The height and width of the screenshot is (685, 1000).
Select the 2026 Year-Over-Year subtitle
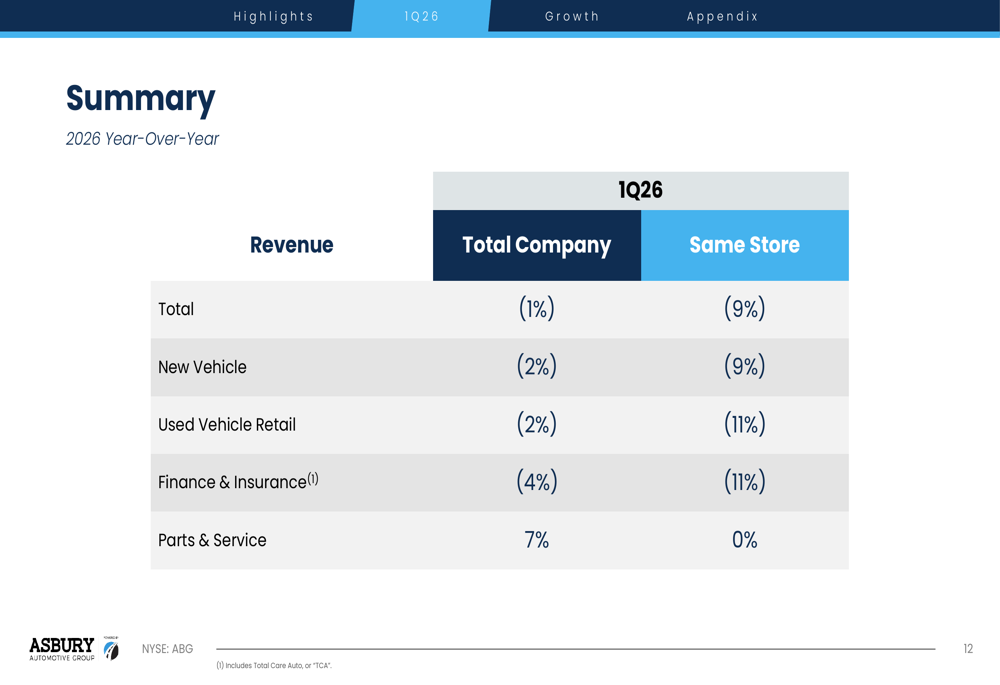[x=142, y=139]
